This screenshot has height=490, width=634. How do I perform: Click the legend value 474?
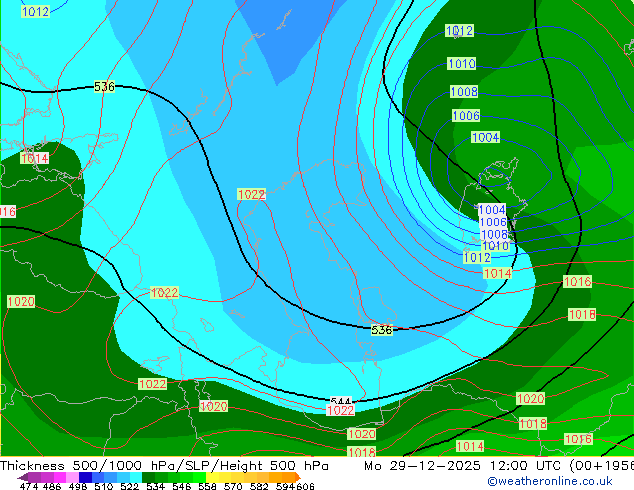point(29,486)
